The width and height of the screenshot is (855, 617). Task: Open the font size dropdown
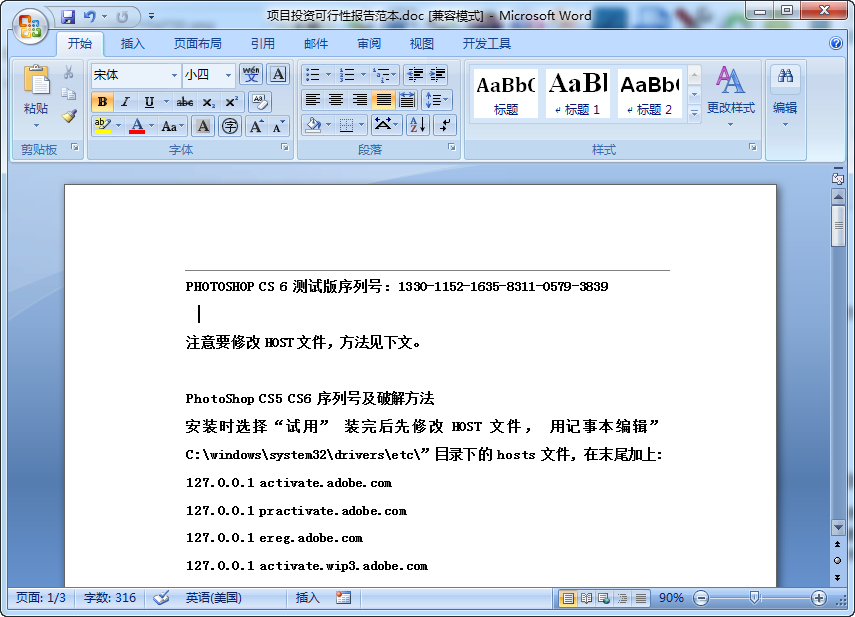[228, 75]
